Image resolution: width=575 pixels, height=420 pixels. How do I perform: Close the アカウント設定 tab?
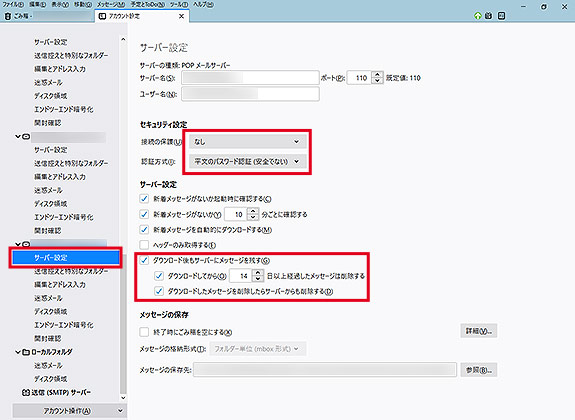[x=181, y=16]
